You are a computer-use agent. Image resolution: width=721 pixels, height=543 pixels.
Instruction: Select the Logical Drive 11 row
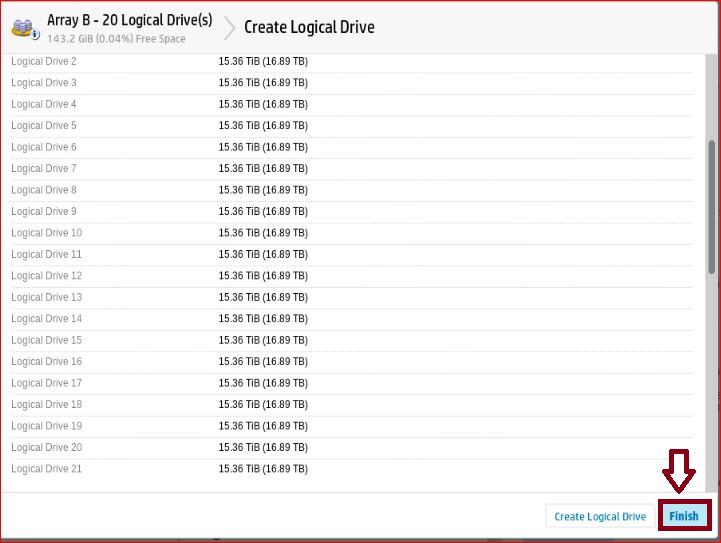click(47, 255)
